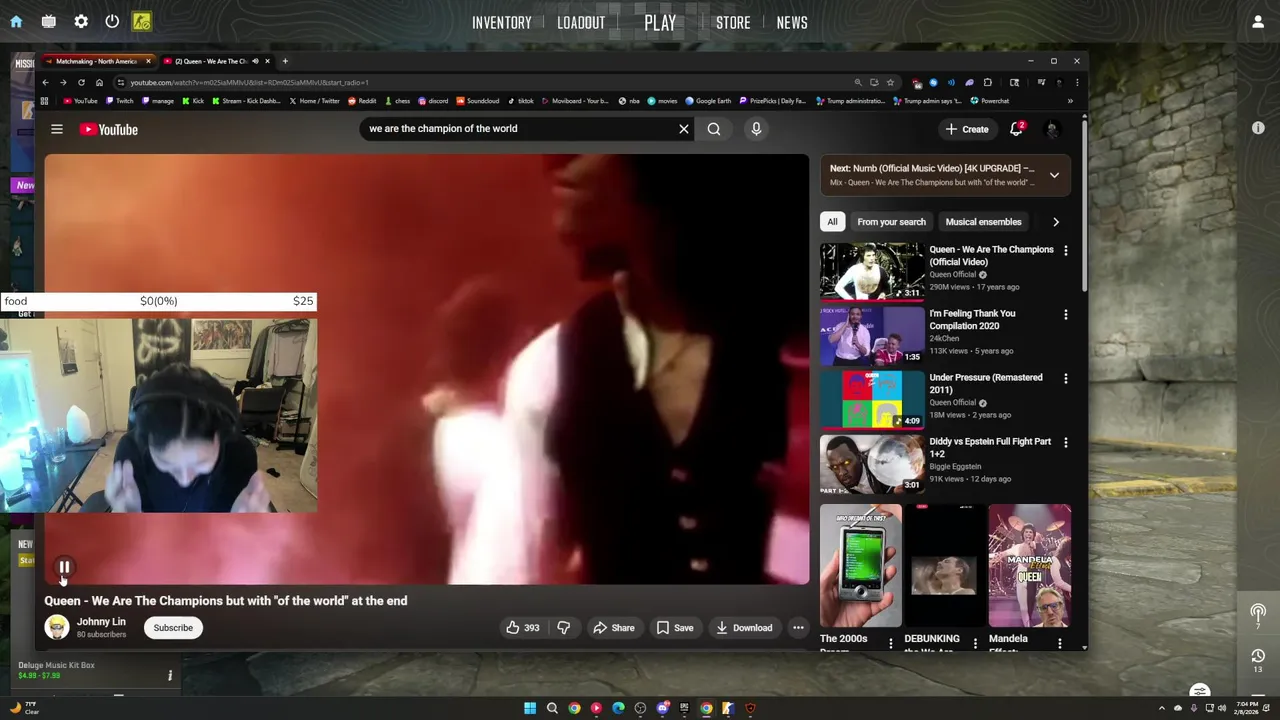Show more bookmarks with the chevron
Viewport: 1280px width, 720px height.
(1069, 101)
